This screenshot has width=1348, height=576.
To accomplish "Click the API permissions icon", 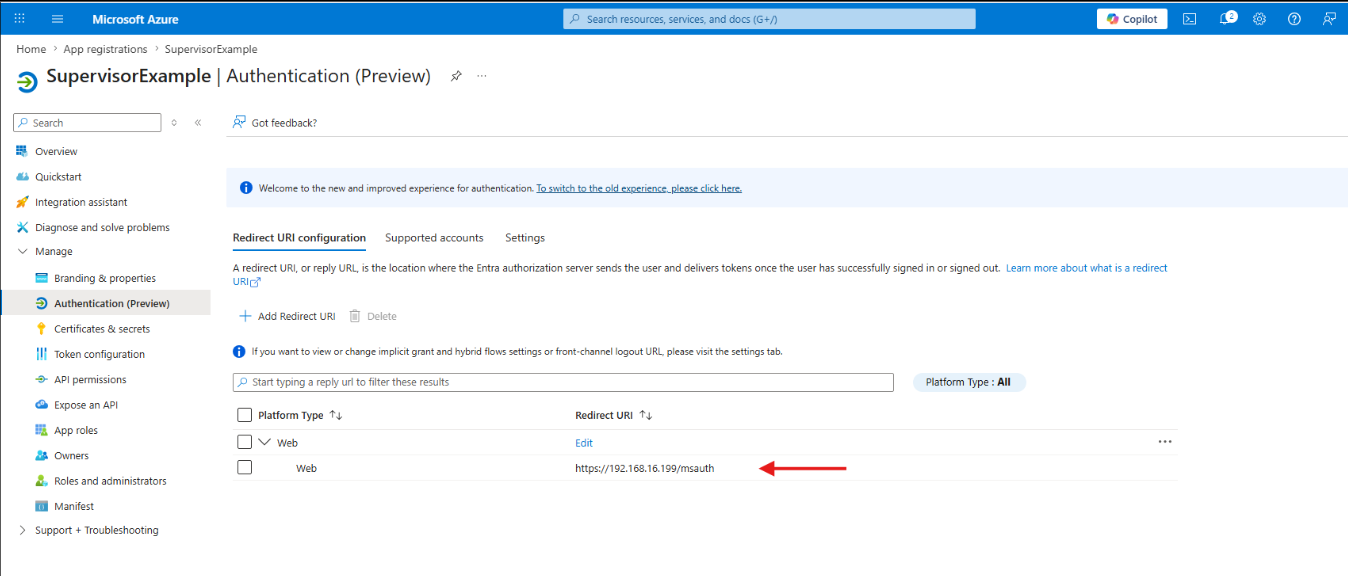I will point(41,379).
